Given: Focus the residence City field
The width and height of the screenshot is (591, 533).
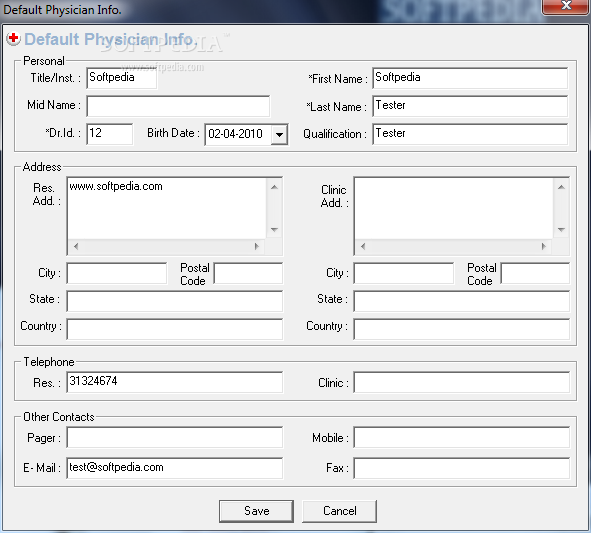Looking at the screenshot, I should click(x=117, y=273).
